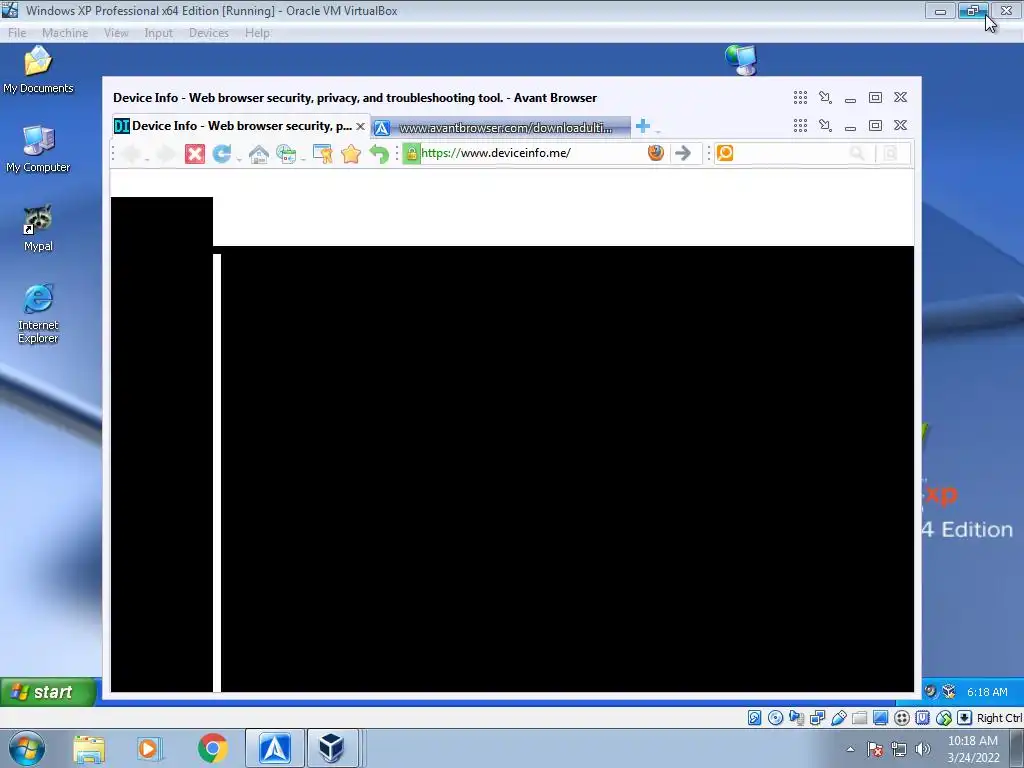Click the greyed Back arrow in Avant toolbar
The image size is (1024, 768).
132,154
